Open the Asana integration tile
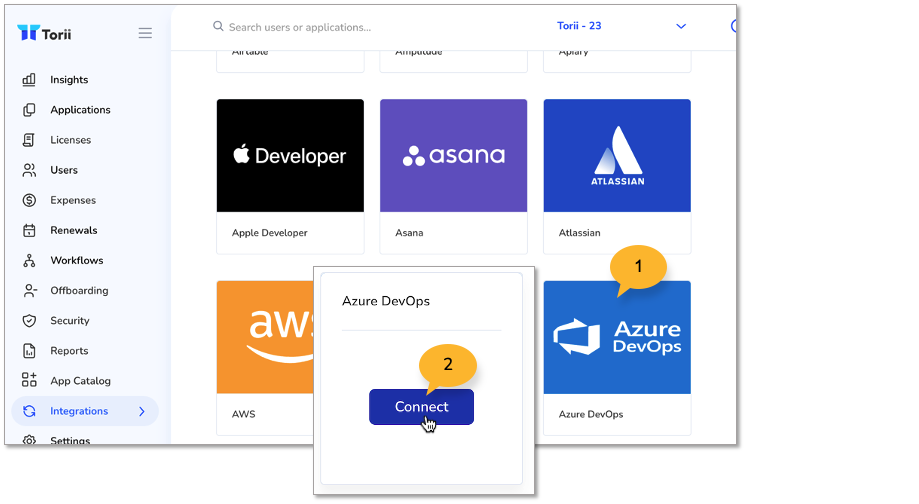 click(454, 176)
